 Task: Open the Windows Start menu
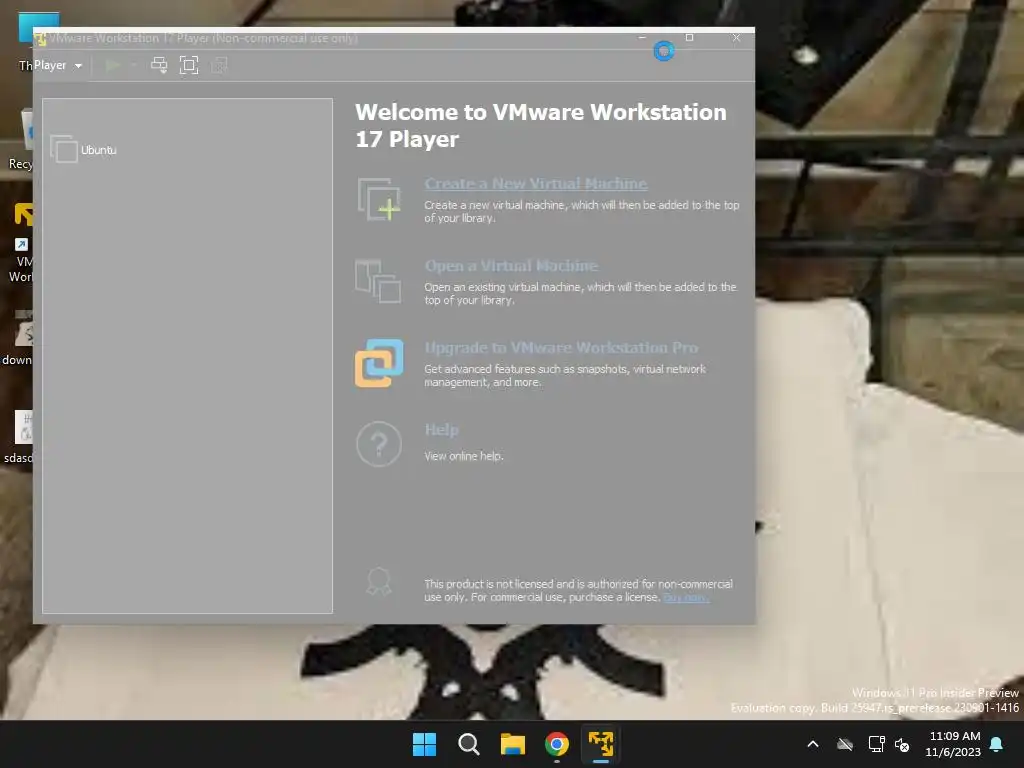point(424,744)
